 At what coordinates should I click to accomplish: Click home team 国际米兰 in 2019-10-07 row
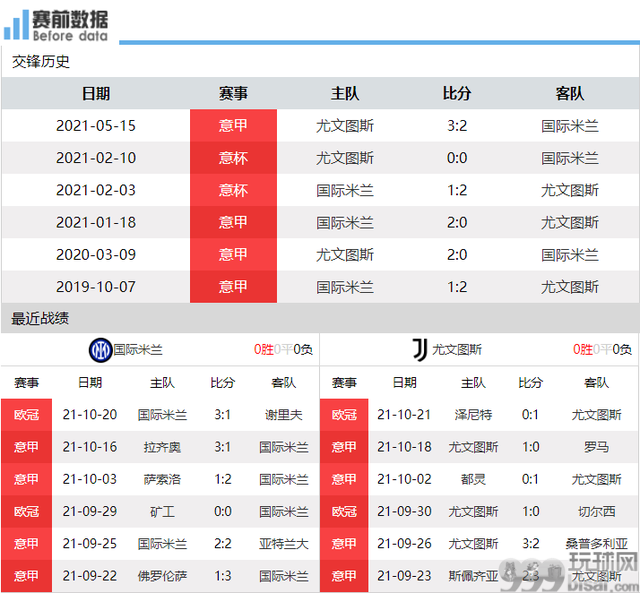coord(345,287)
